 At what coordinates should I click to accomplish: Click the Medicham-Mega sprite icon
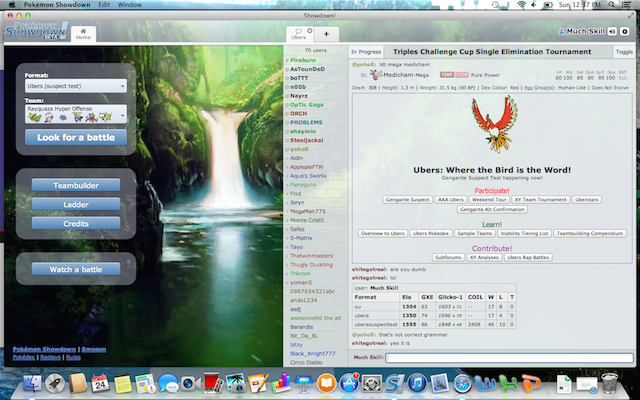click(376, 75)
